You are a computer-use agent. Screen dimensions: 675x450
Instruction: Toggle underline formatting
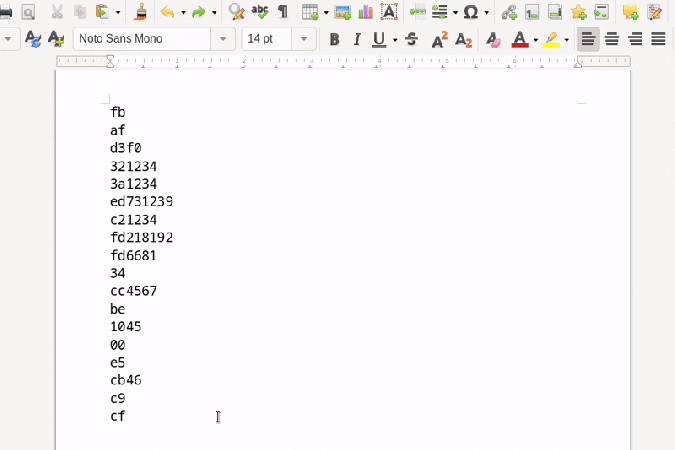pyautogui.click(x=379, y=40)
